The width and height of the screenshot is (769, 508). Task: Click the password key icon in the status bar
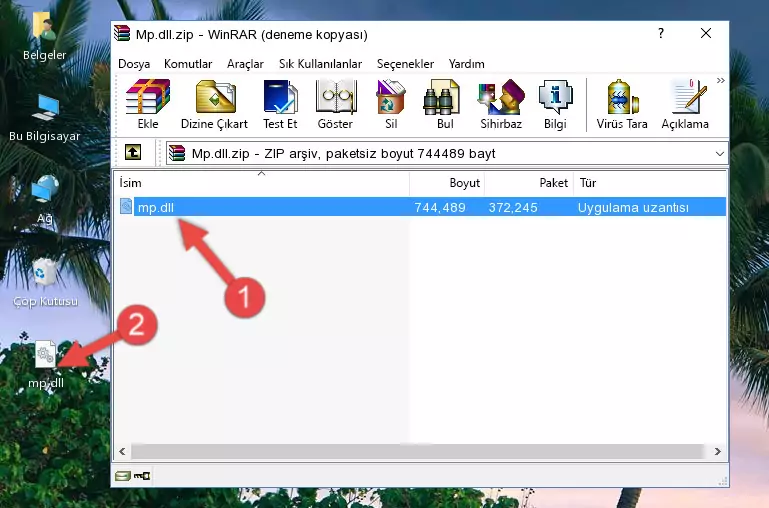[x=142, y=475]
